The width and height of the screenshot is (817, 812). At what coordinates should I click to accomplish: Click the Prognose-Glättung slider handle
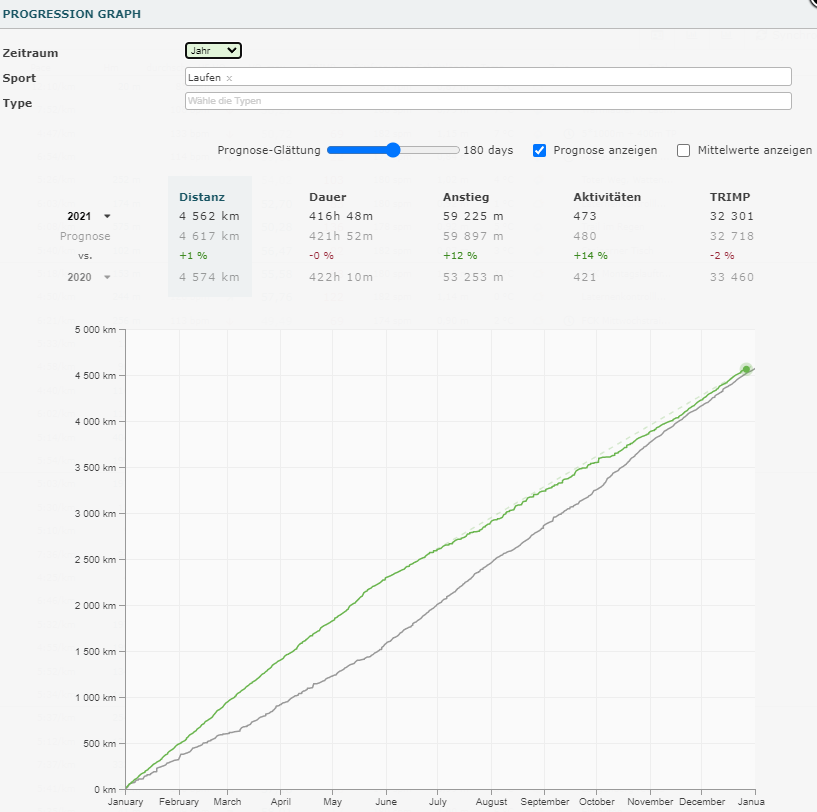point(393,150)
